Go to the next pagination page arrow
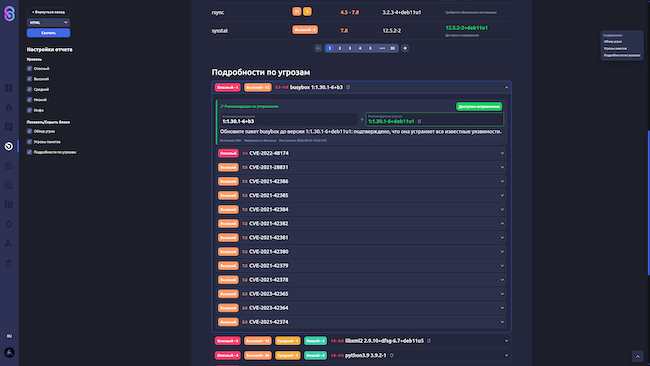 pyautogui.click(x=405, y=48)
